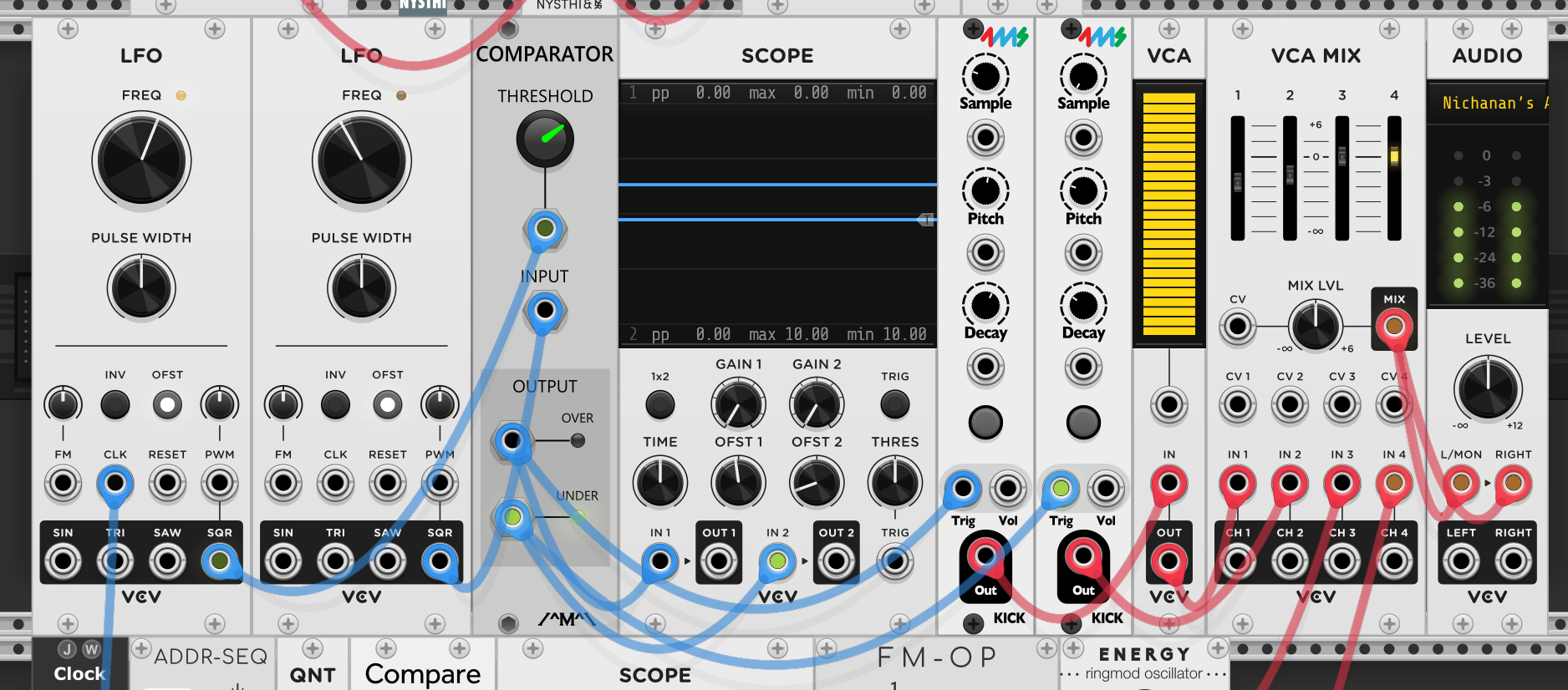The width and height of the screenshot is (1568, 690).
Task: Click Audio L/MON input jack
Action: point(1461,483)
